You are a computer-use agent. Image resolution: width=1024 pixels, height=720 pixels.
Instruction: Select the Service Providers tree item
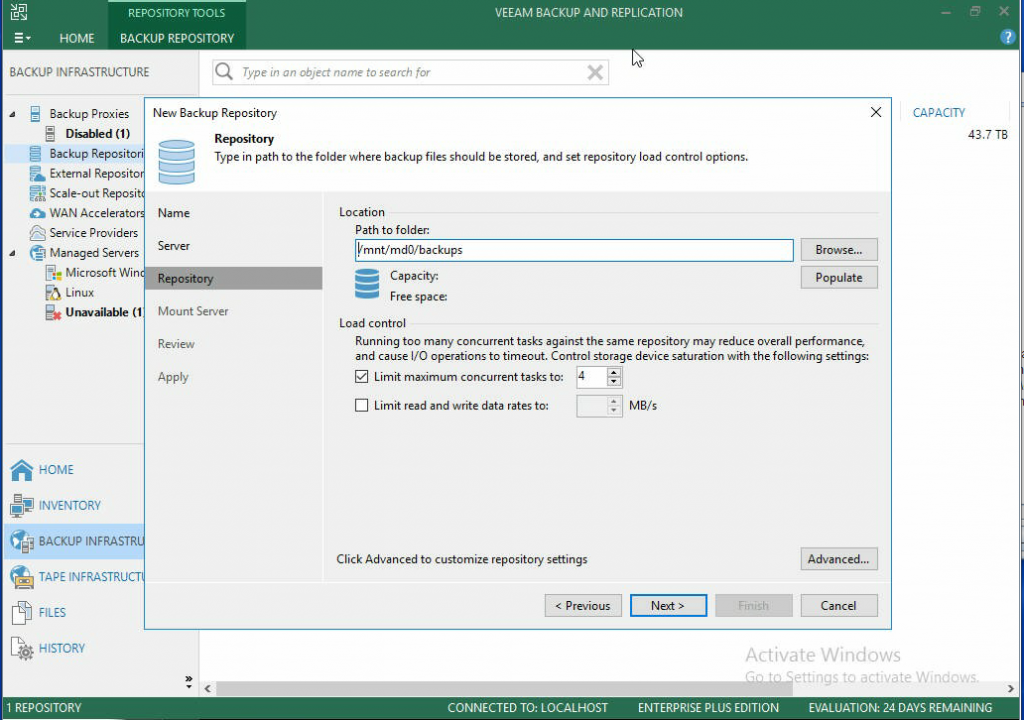click(x=93, y=233)
